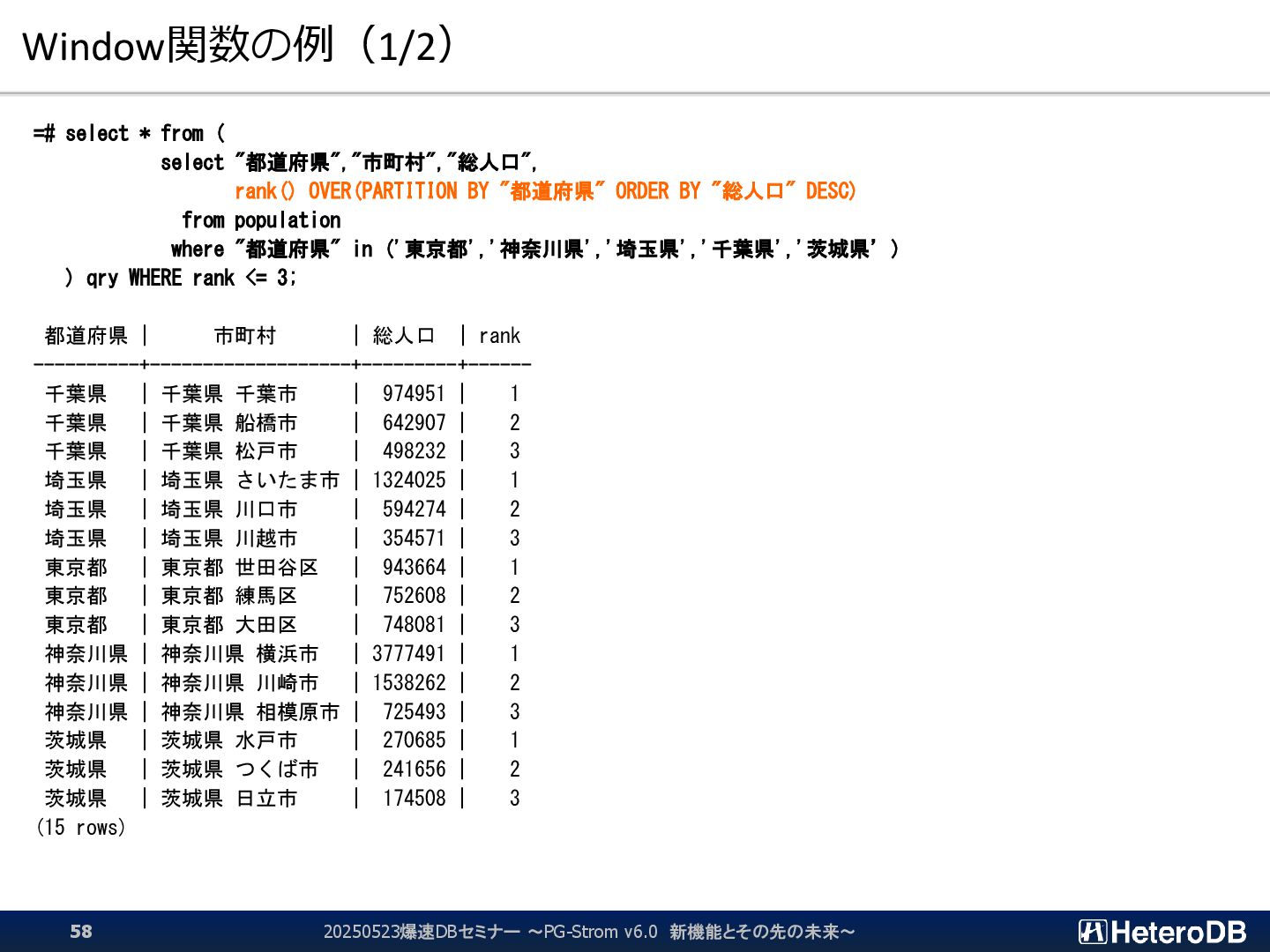Image resolution: width=1270 pixels, height=952 pixels.
Task: Click the HeteroDB logo in footer
Action: pyautogui.click(x=1162, y=932)
